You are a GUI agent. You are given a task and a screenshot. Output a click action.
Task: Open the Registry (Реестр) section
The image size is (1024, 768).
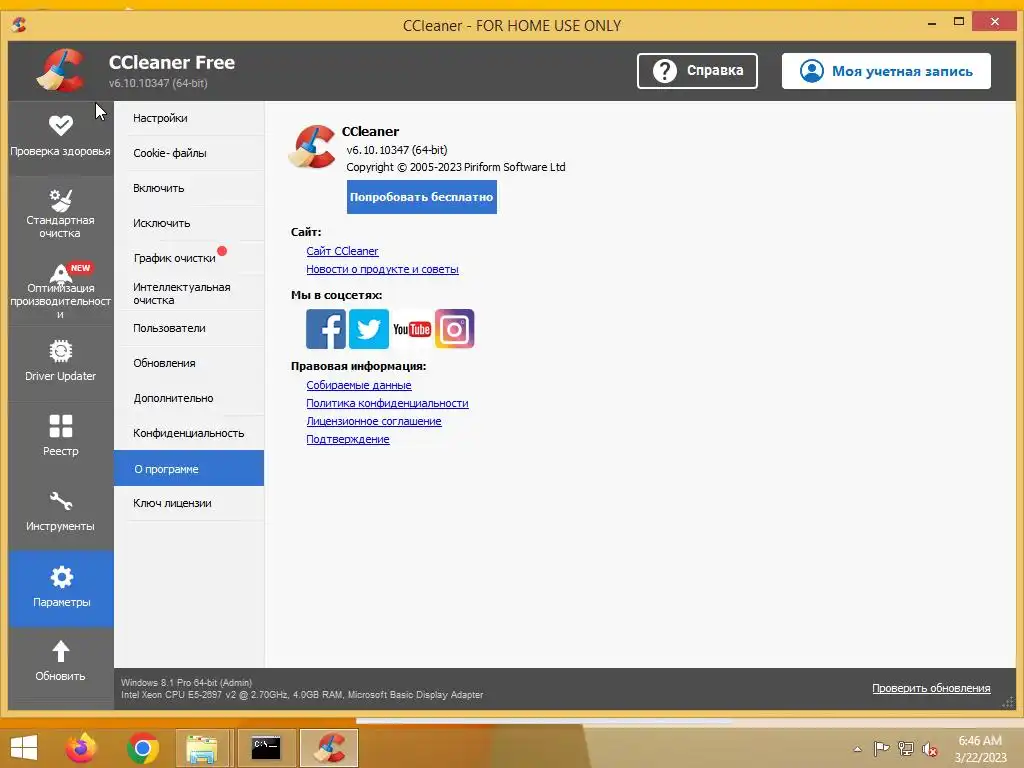pos(61,436)
